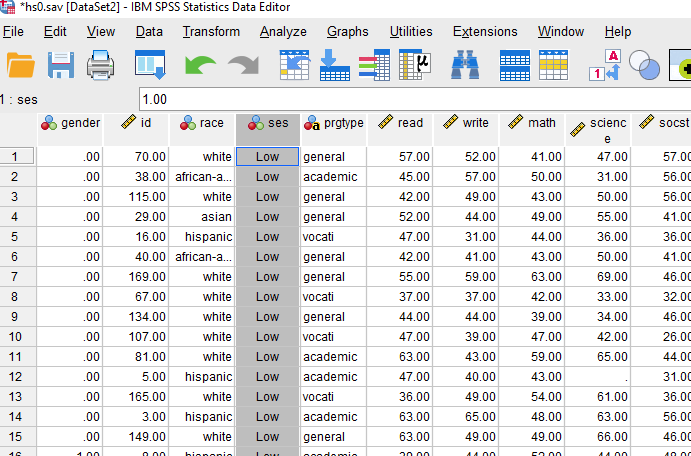Image resolution: width=691 pixels, height=456 pixels.
Task: Select row number 5 header
Action: click(x=16, y=237)
